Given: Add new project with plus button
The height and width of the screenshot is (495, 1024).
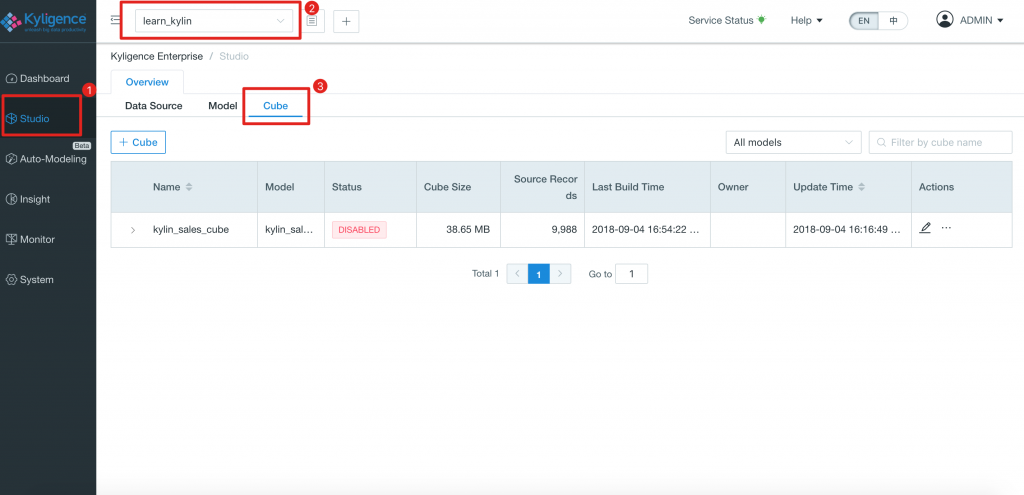Looking at the screenshot, I should click(346, 22).
